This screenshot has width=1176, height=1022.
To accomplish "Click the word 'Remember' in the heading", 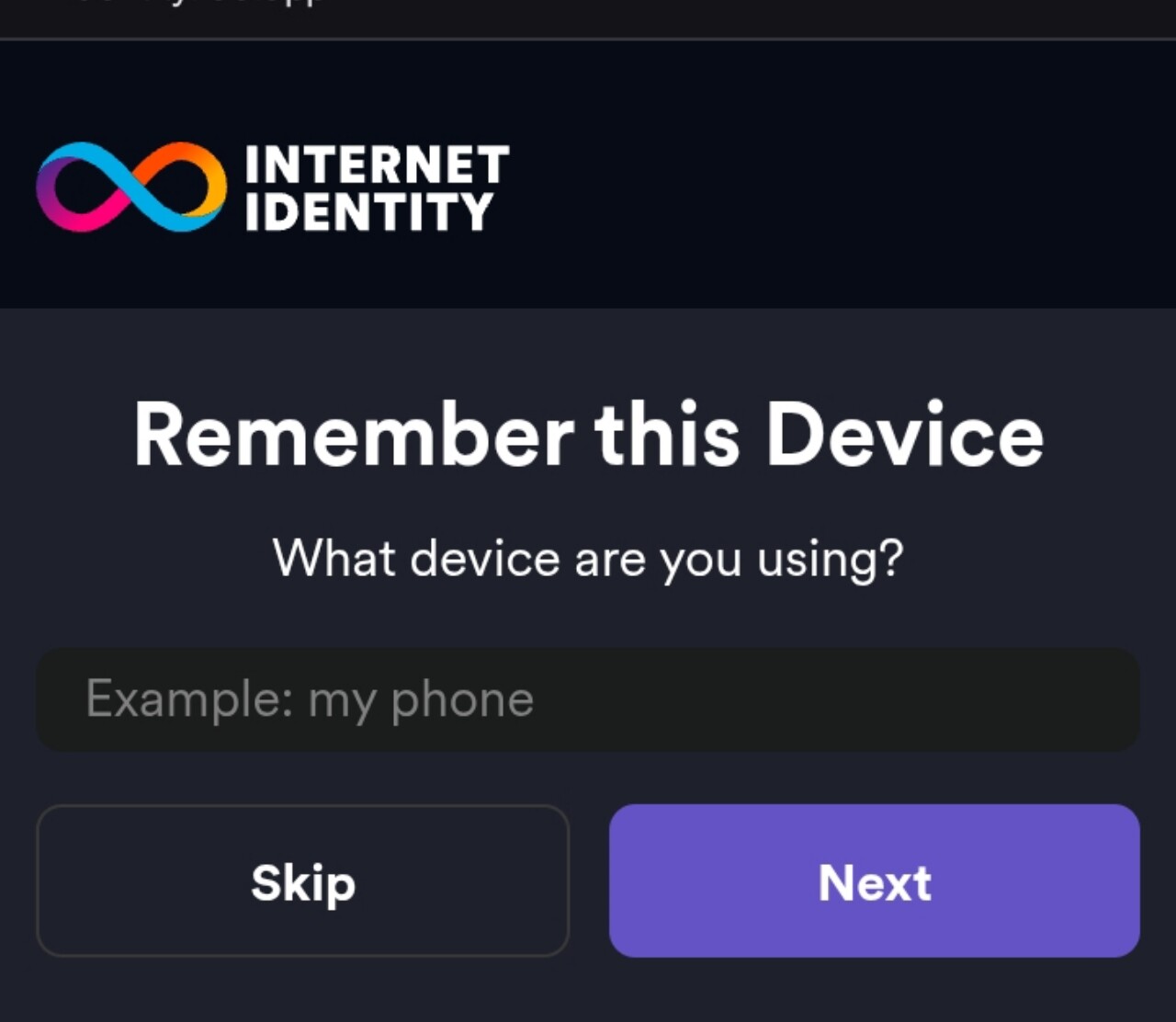I will (354, 435).
